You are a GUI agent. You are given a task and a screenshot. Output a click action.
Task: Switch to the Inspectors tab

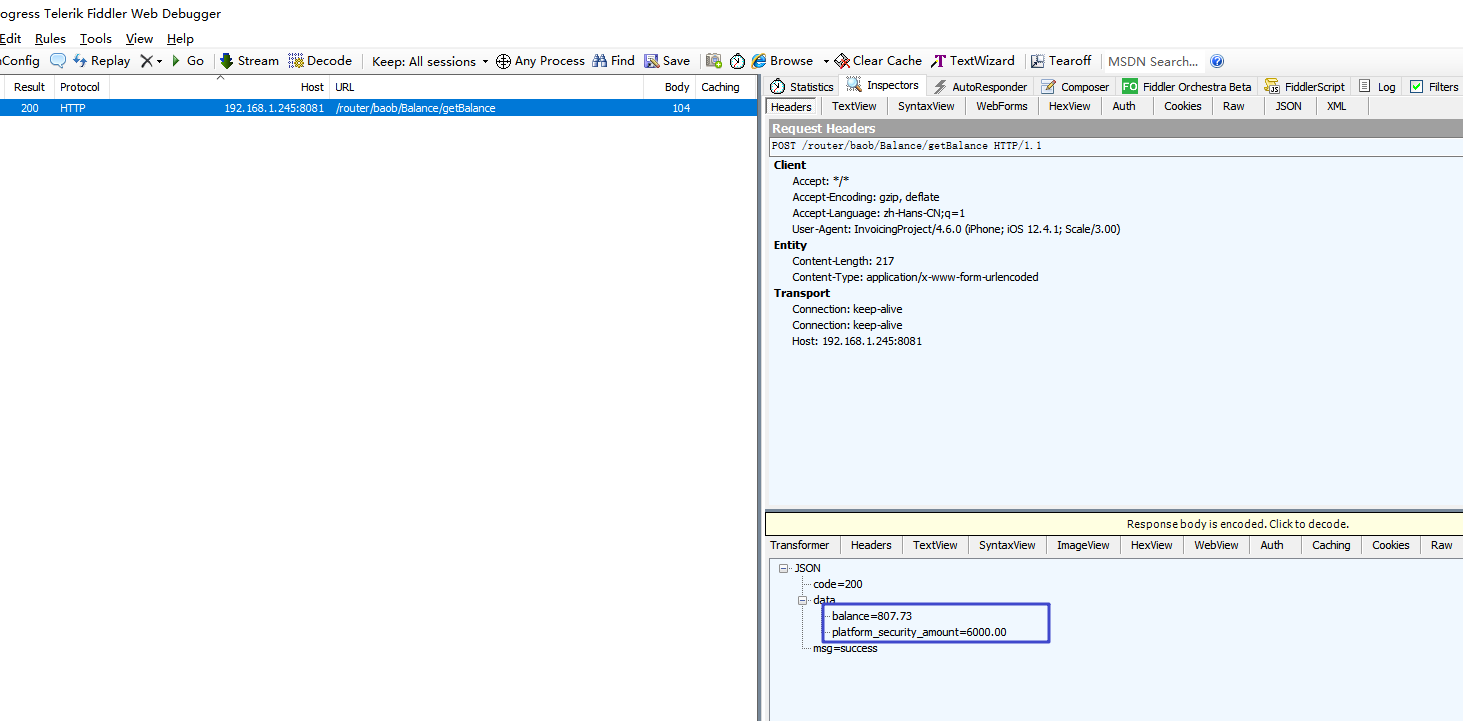click(x=882, y=86)
